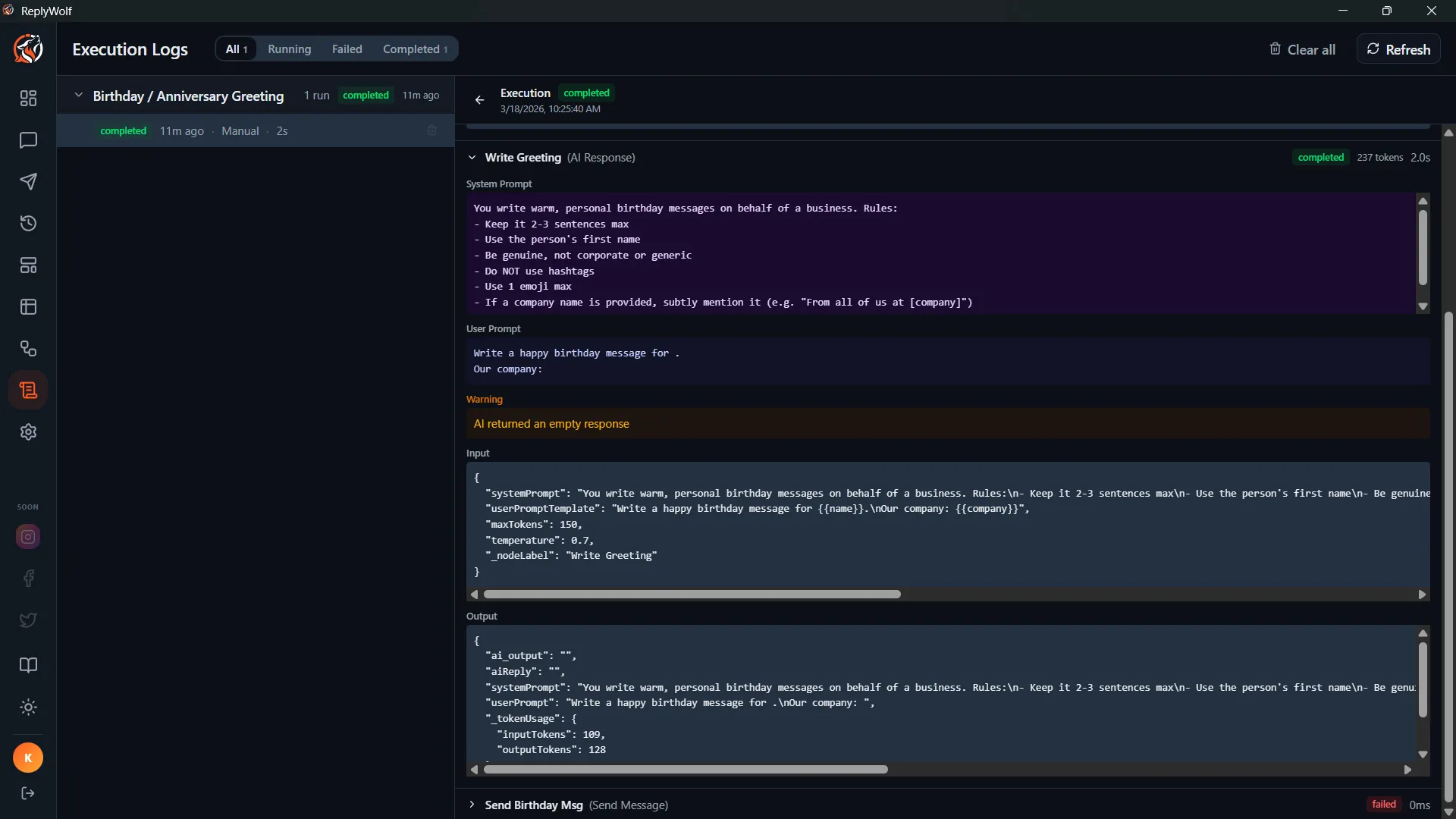Open the history clock sidebar icon
Viewport: 1456px width, 819px height.
[28, 224]
